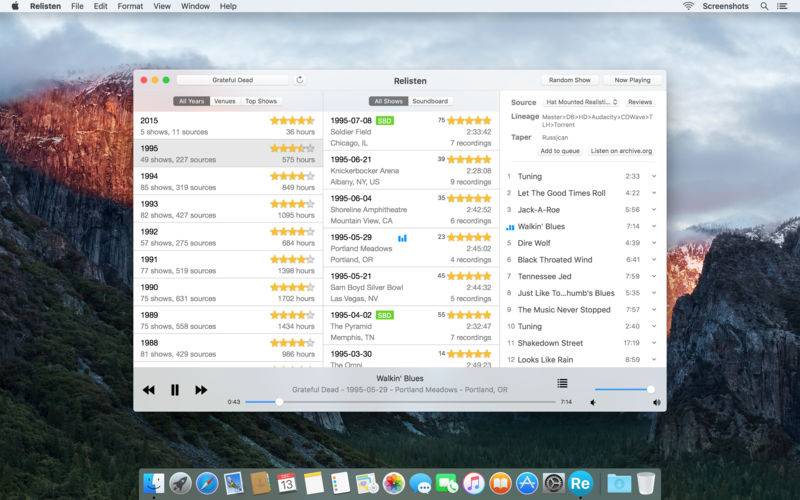The width and height of the screenshot is (800, 500).
Task: Click the Random Show button
Action: 569,80
